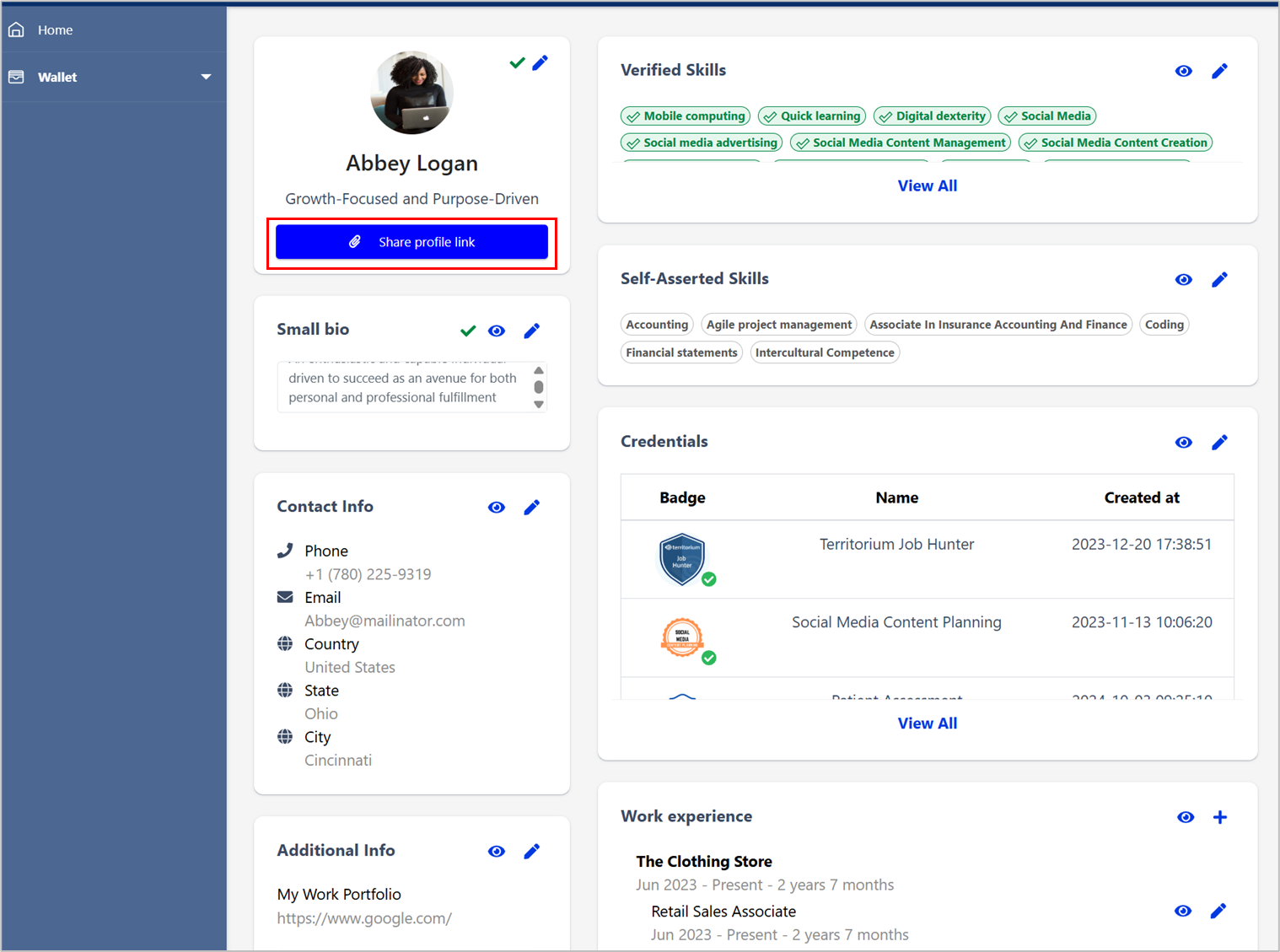
Task: Toggle Verified Skills visibility eye
Action: 1184,71
